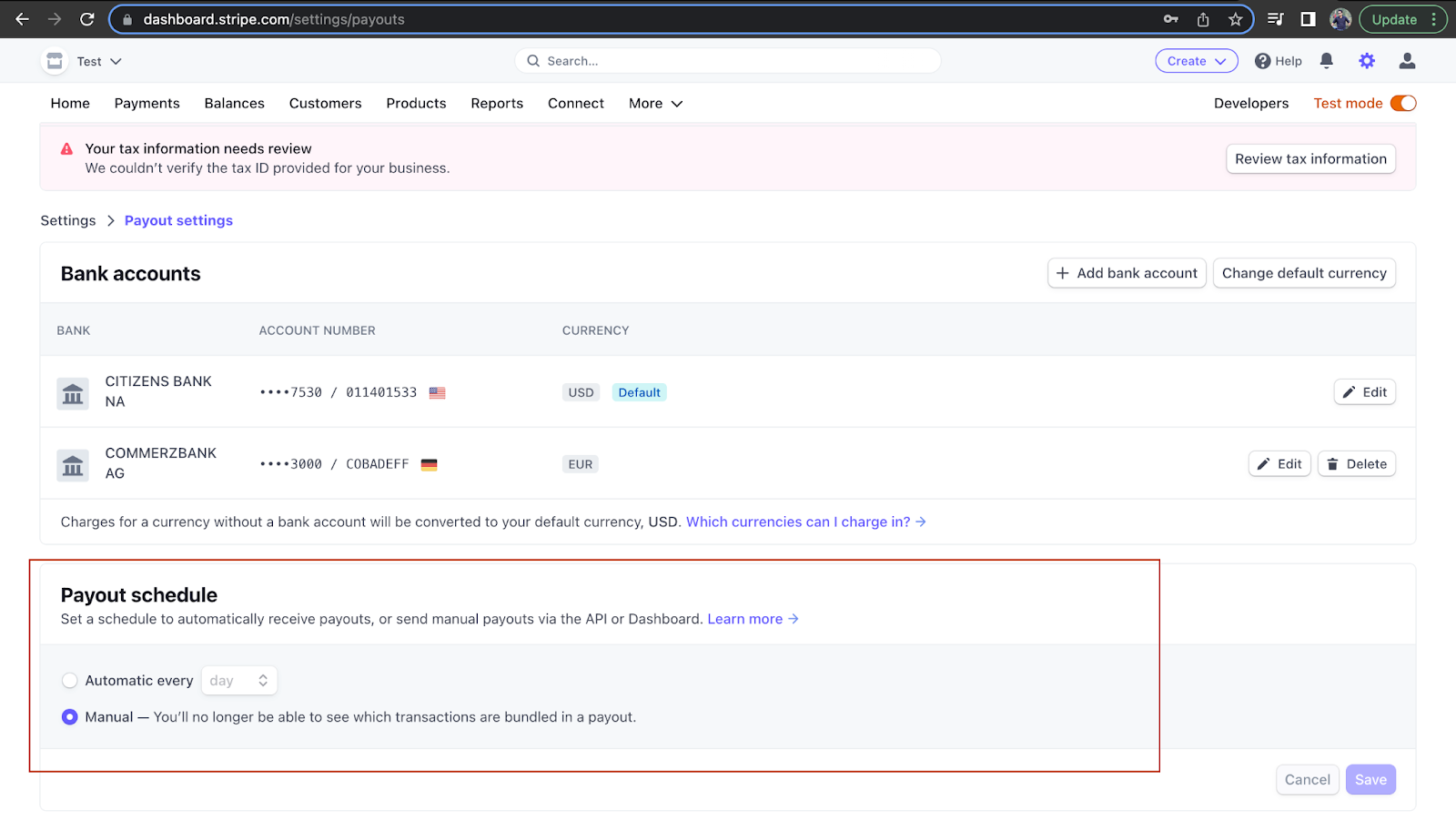Bookmark this page with the star icon
The height and width of the screenshot is (821, 1456).
(x=1235, y=19)
